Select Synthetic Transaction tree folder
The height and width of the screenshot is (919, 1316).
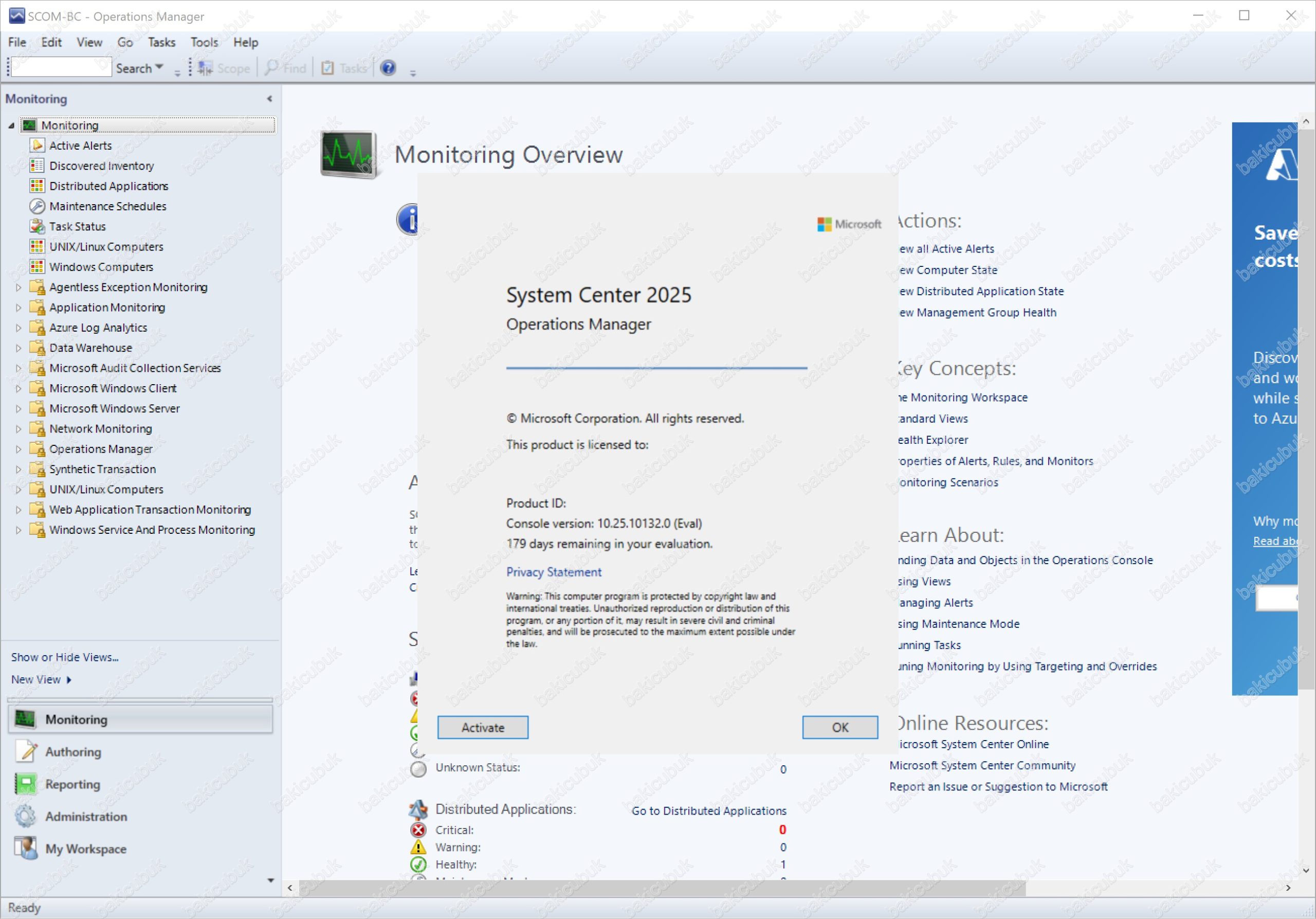(x=103, y=469)
